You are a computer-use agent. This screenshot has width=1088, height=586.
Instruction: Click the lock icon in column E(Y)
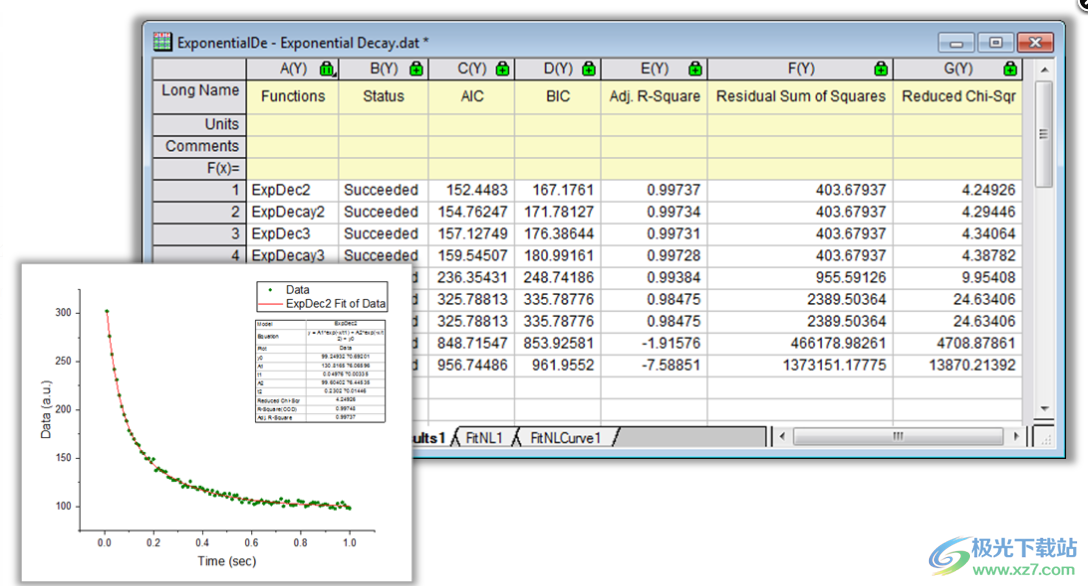click(695, 69)
